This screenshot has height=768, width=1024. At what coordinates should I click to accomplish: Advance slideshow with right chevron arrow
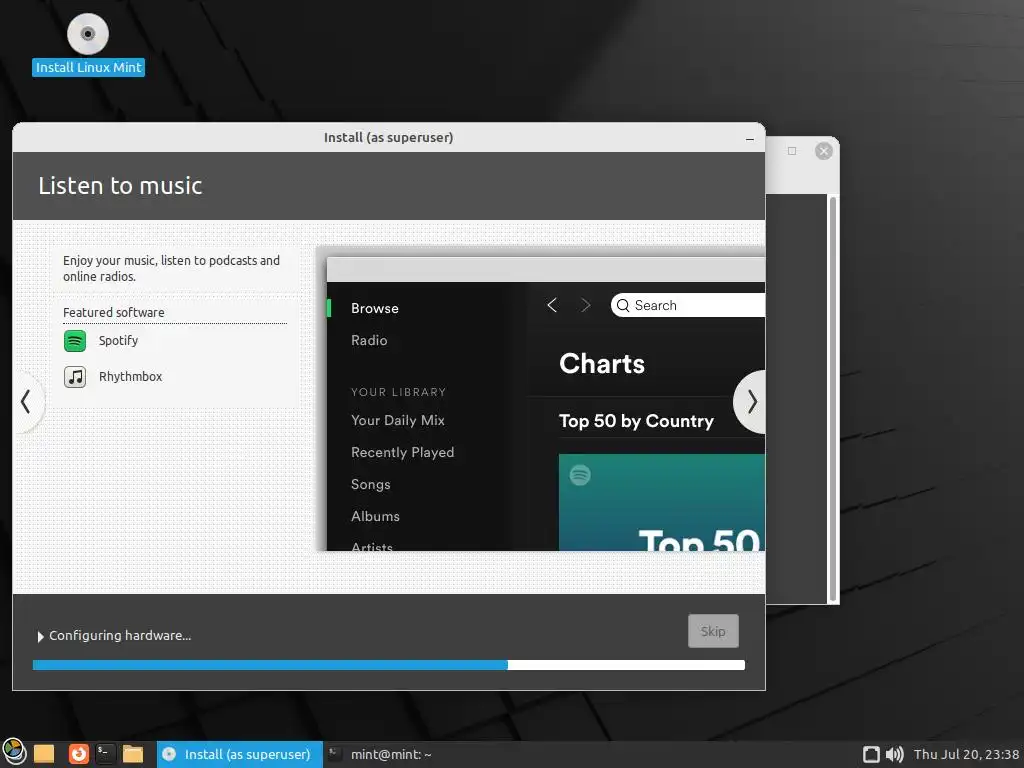(x=751, y=402)
